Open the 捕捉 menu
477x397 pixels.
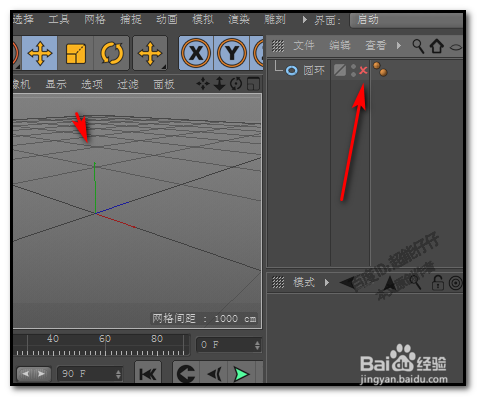click(131, 19)
